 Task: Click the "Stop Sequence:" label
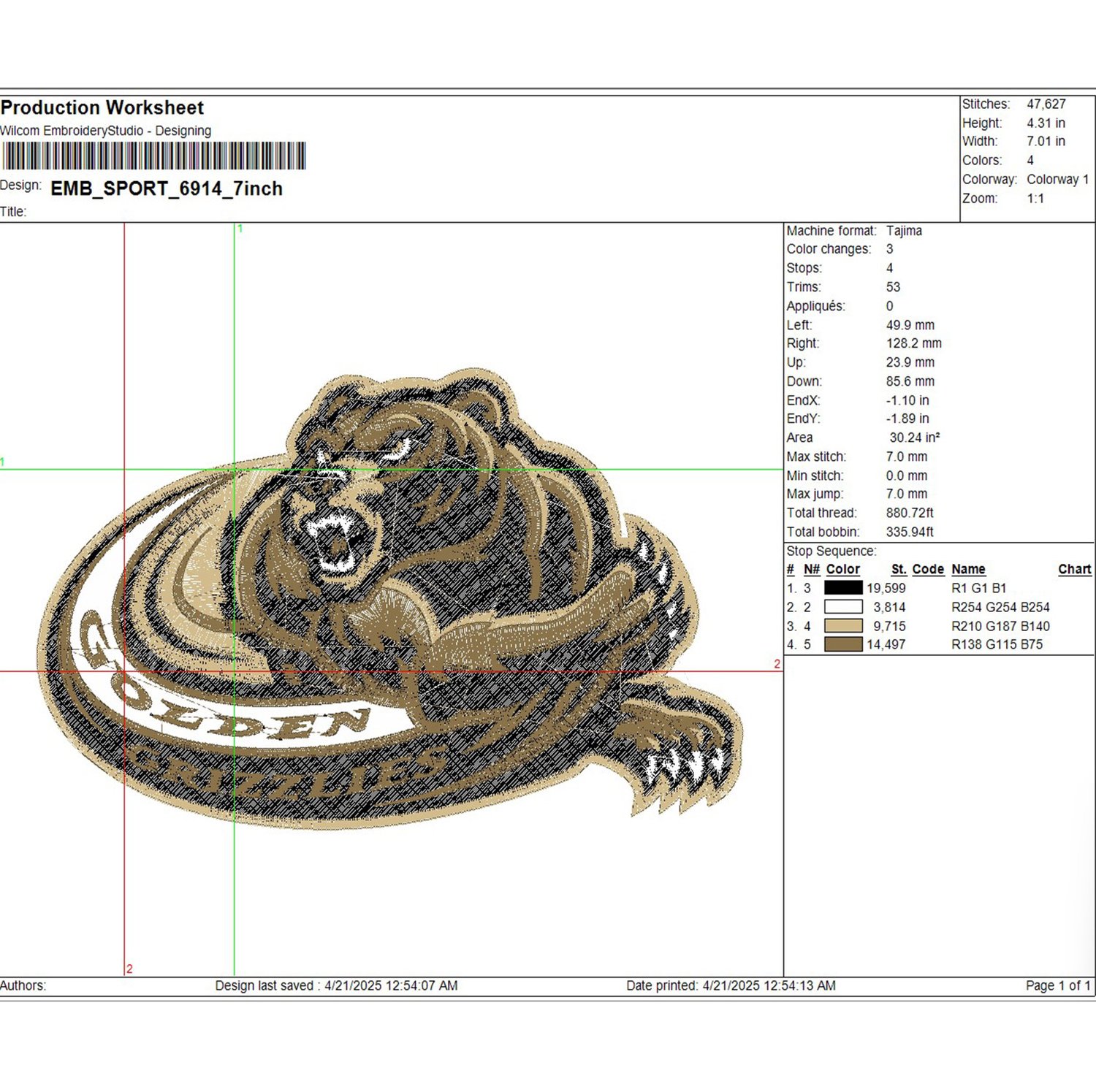click(x=831, y=551)
